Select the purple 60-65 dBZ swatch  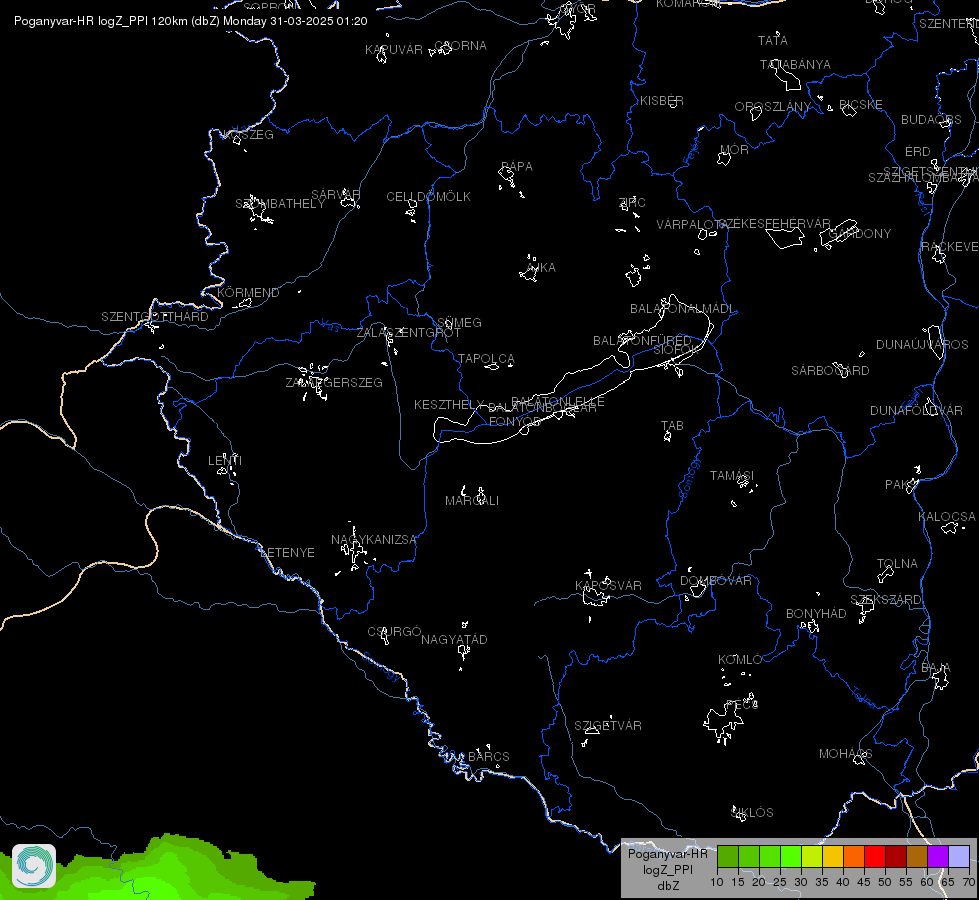click(x=938, y=857)
